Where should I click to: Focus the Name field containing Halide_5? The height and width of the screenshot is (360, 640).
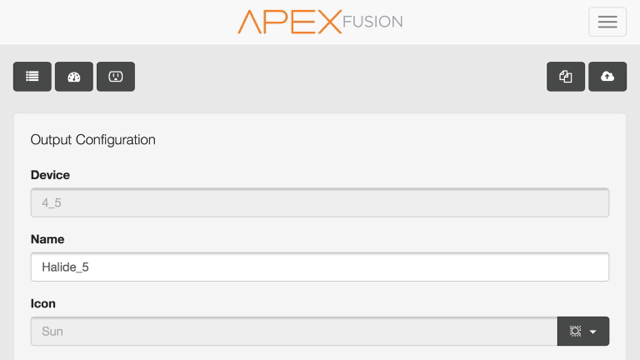coord(320,267)
